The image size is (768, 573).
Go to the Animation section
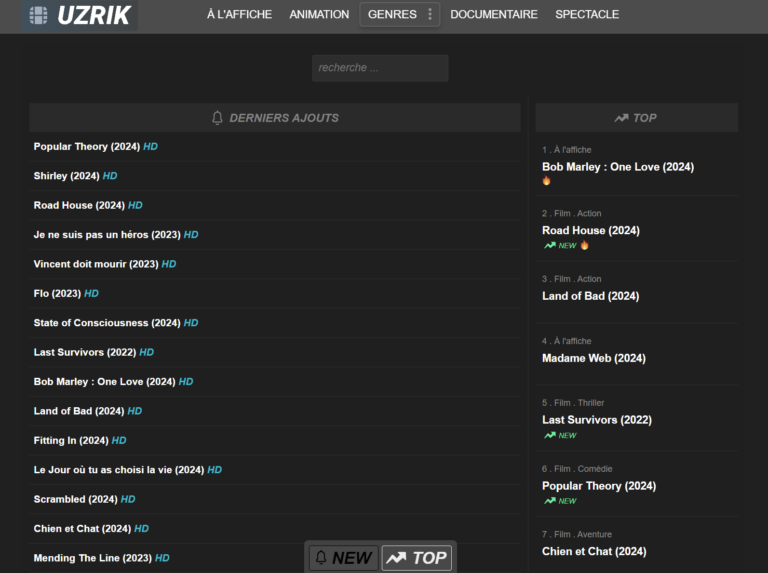(x=319, y=14)
